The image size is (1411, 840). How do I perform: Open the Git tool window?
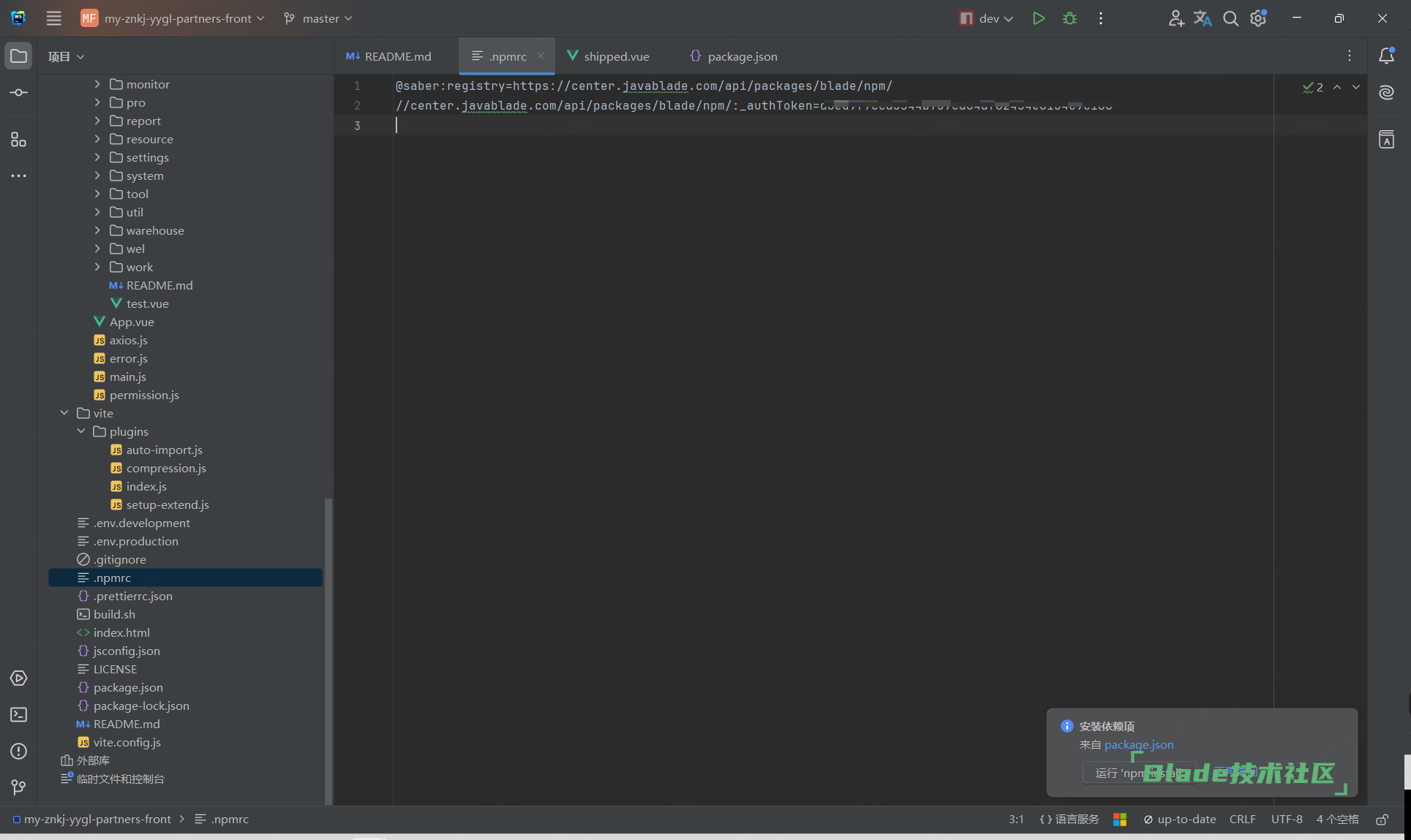pyautogui.click(x=19, y=787)
